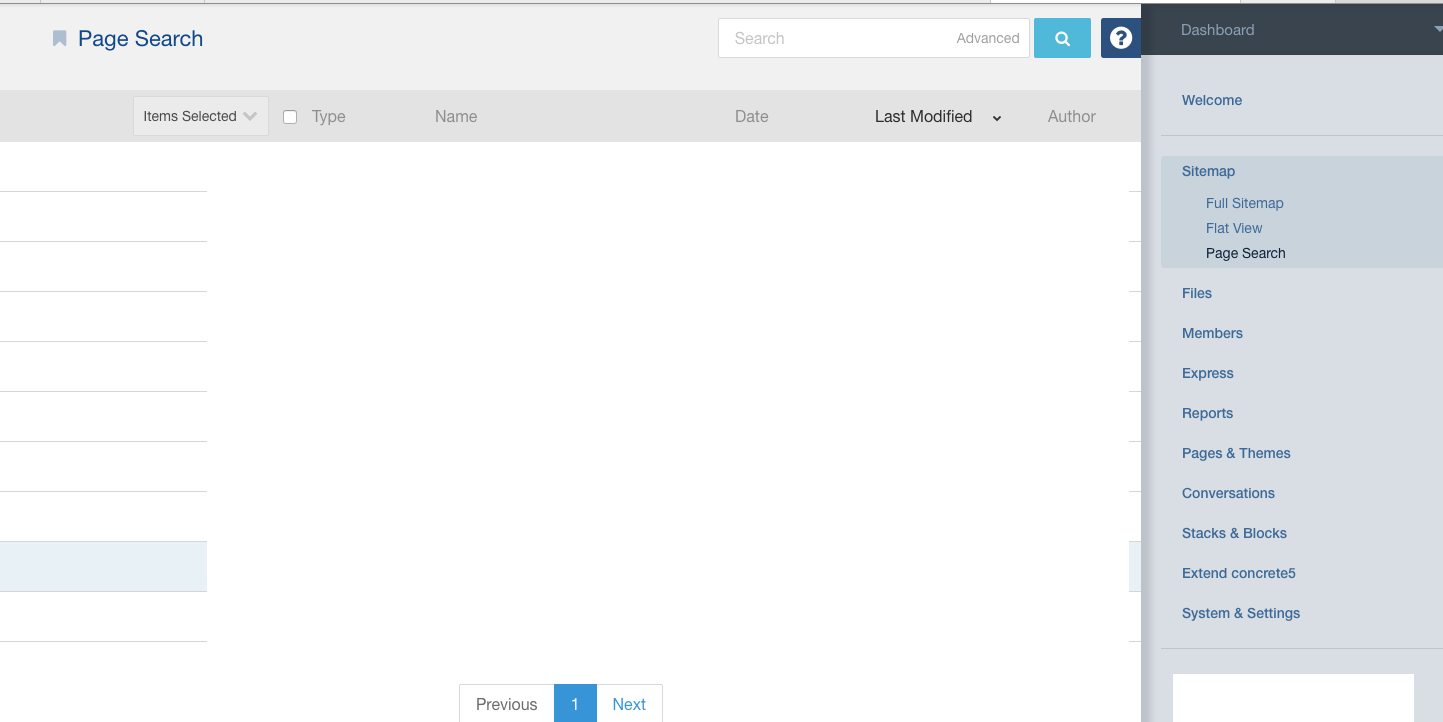Viewport: 1443px width, 722px height.
Task: Open the Reports dashboard section
Action: (x=1207, y=413)
